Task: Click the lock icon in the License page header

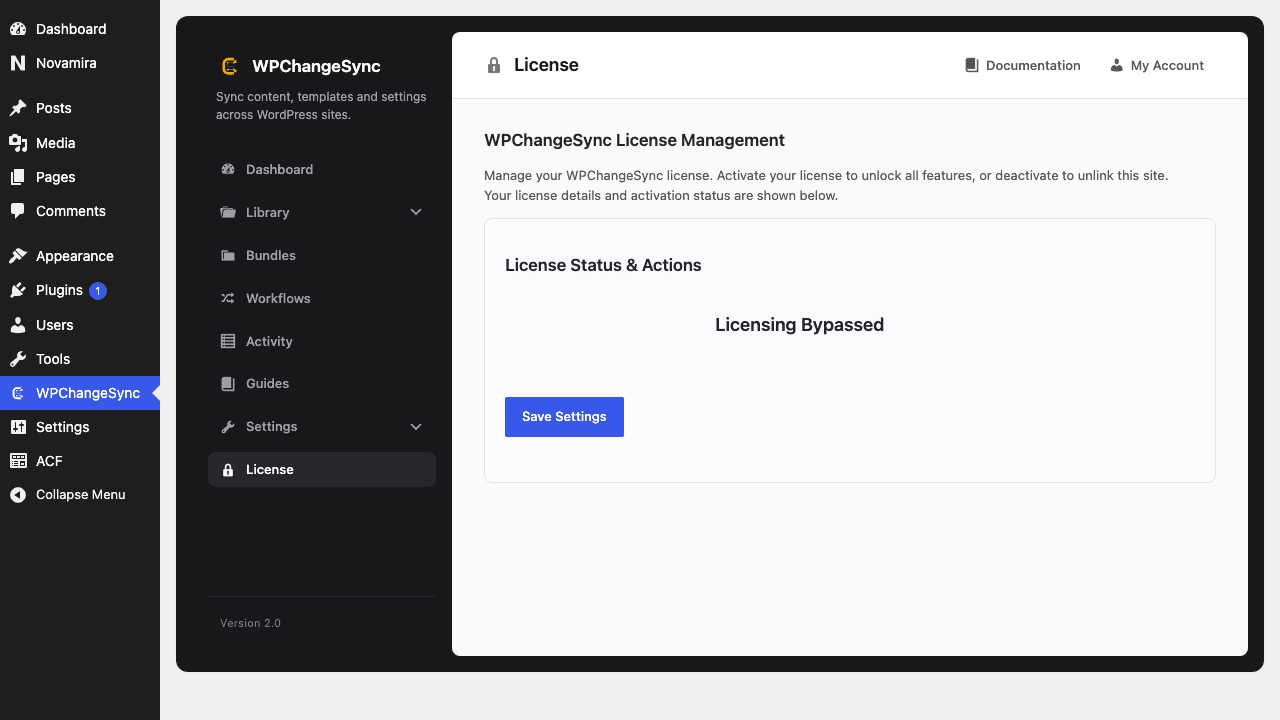Action: pyautogui.click(x=494, y=65)
